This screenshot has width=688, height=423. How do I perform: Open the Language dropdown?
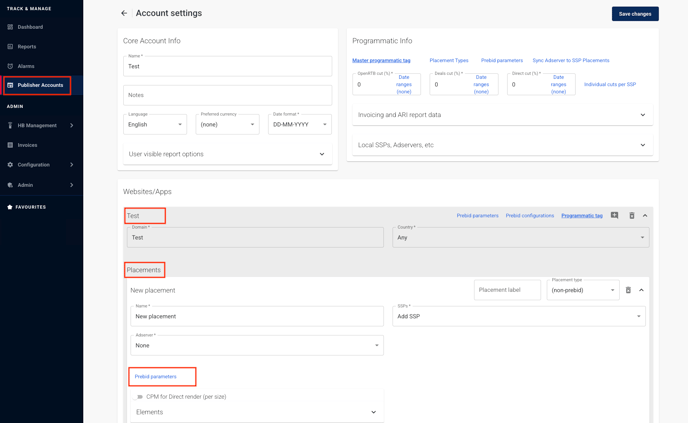(x=155, y=125)
